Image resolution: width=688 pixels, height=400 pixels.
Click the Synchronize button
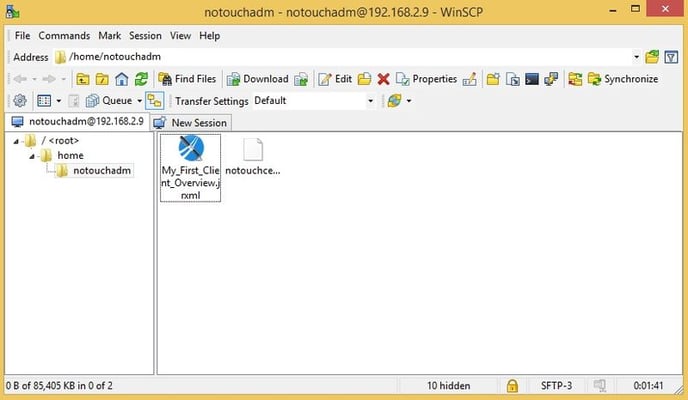point(623,79)
